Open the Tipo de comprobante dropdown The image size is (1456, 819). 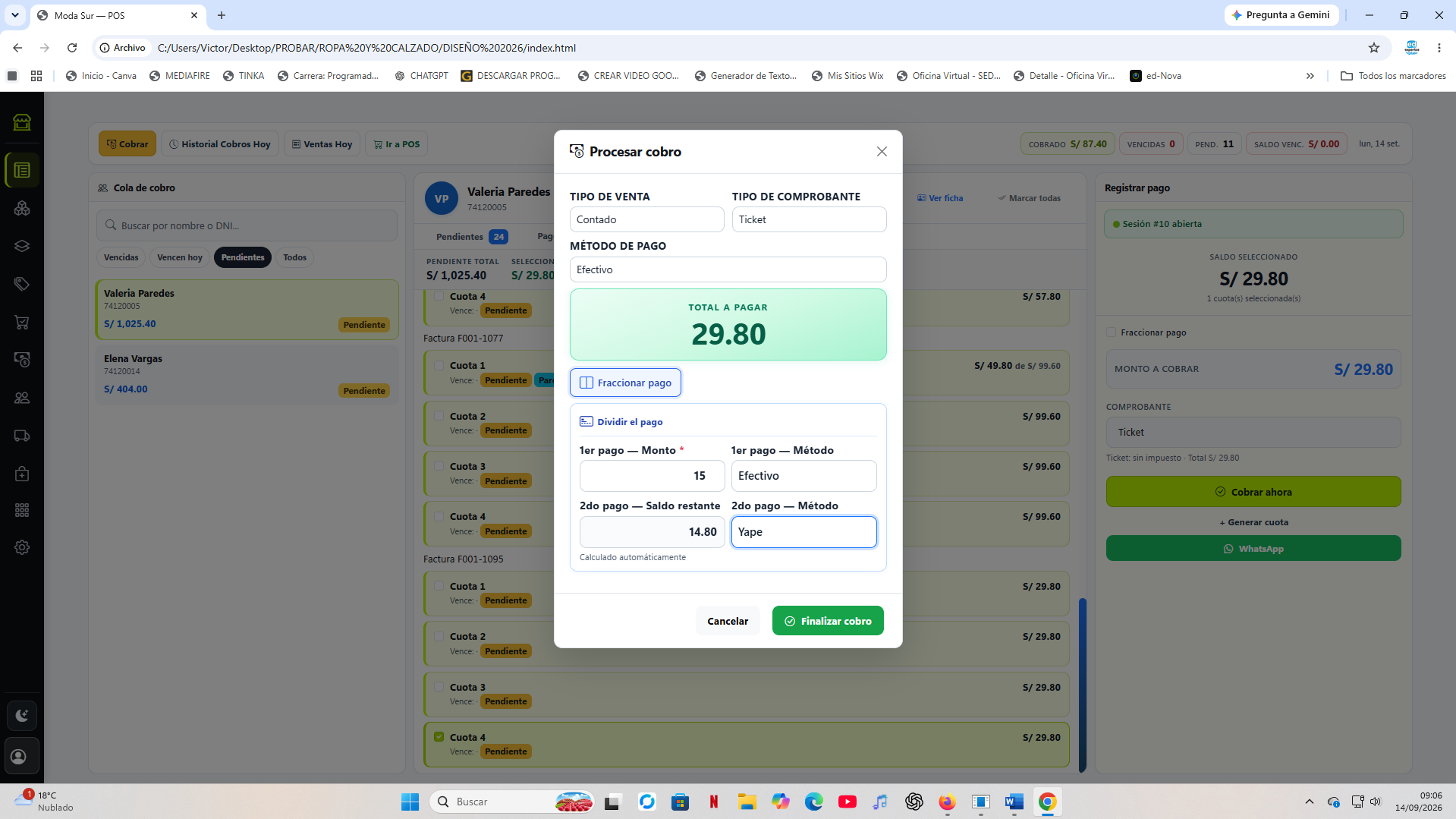click(809, 219)
